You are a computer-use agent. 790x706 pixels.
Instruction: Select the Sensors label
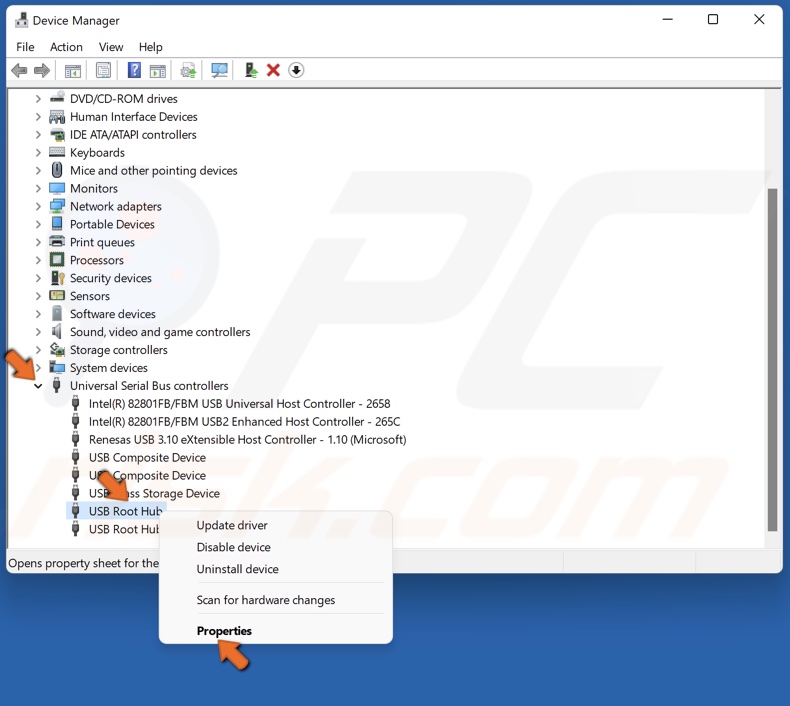pyautogui.click(x=90, y=296)
